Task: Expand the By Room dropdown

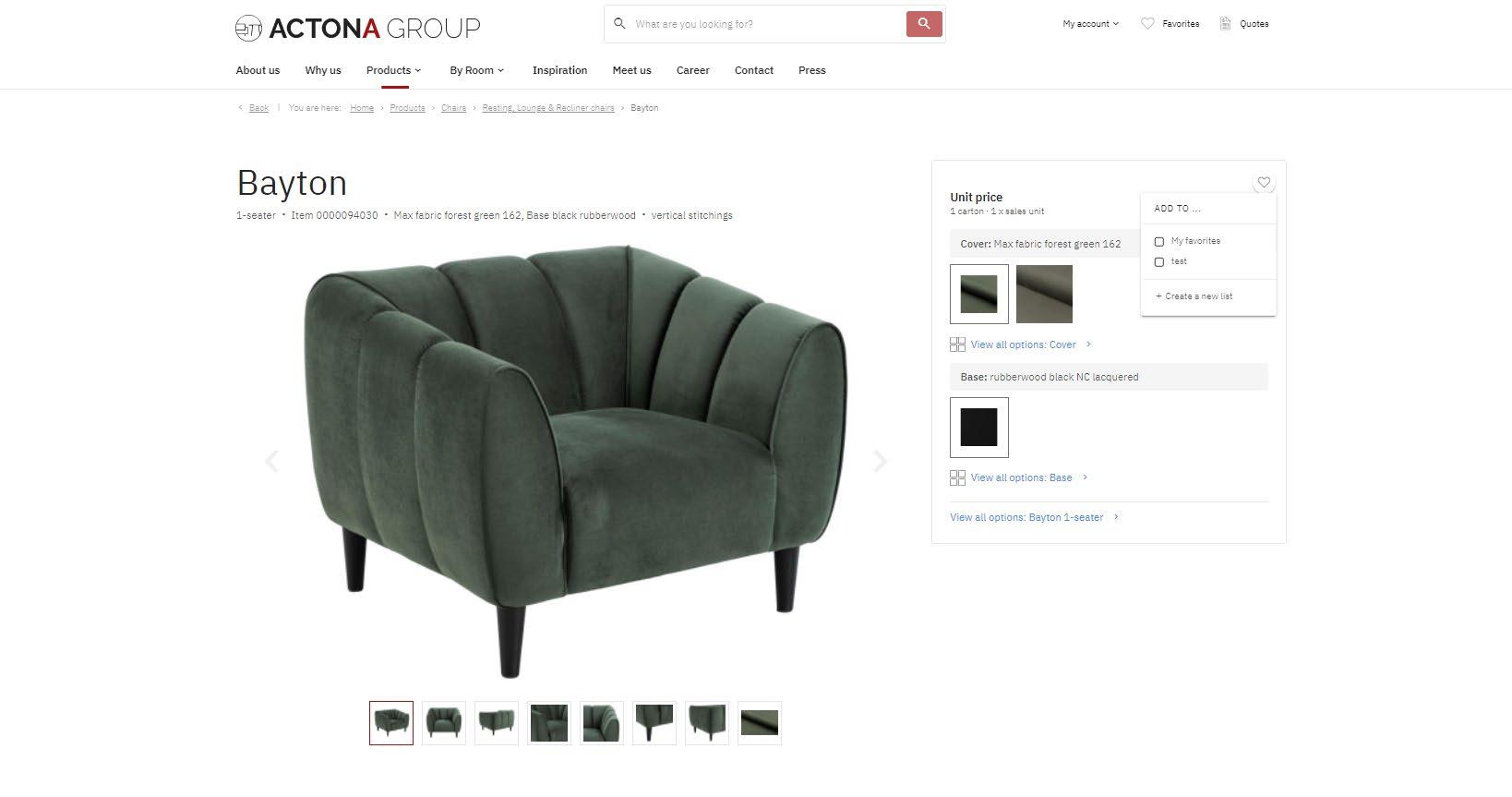Action: tap(476, 70)
